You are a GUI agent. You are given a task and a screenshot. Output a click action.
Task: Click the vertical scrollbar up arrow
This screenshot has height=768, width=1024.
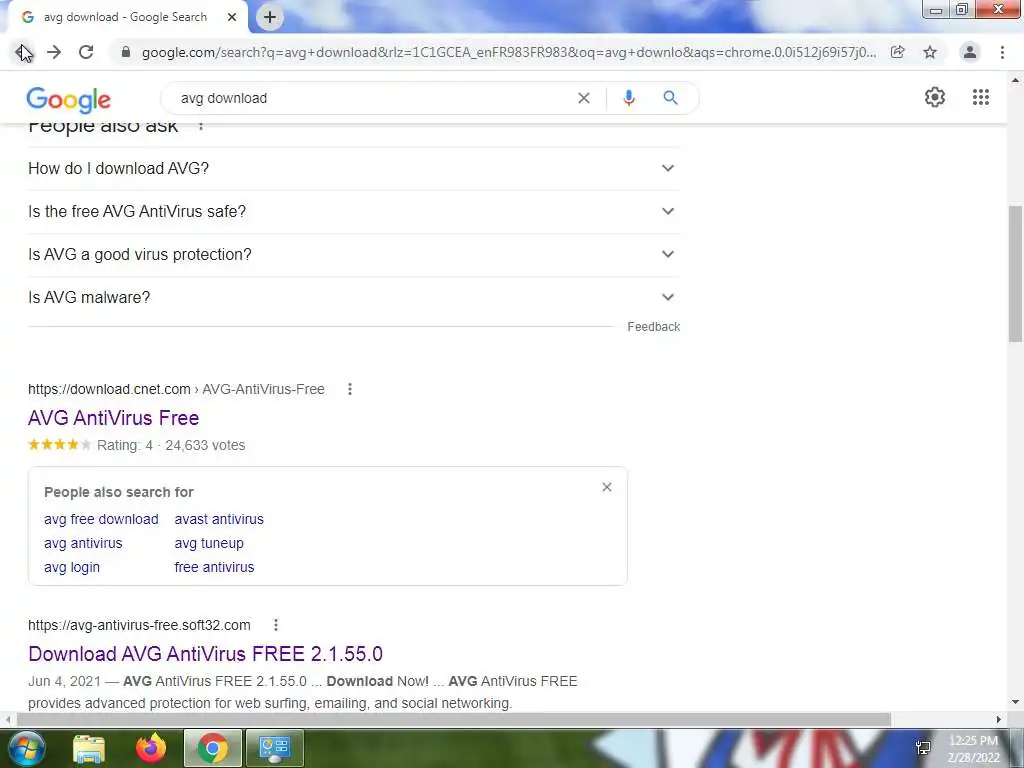[1015, 80]
